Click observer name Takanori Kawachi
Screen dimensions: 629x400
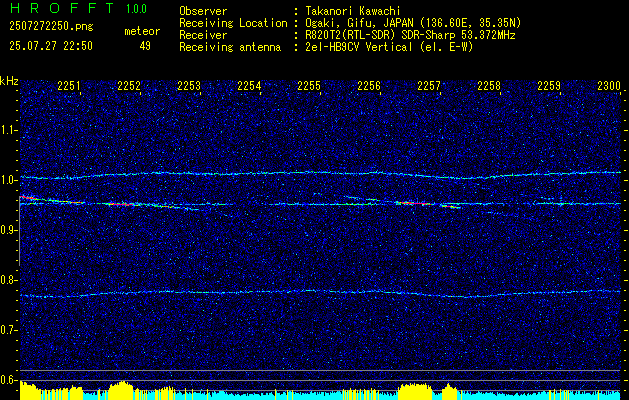coord(353,11)
